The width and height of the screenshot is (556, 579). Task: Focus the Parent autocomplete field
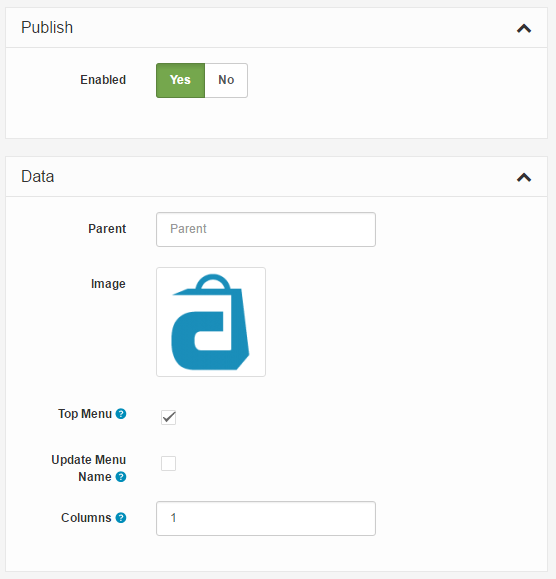pyautogui.click(x=266, y=229)
